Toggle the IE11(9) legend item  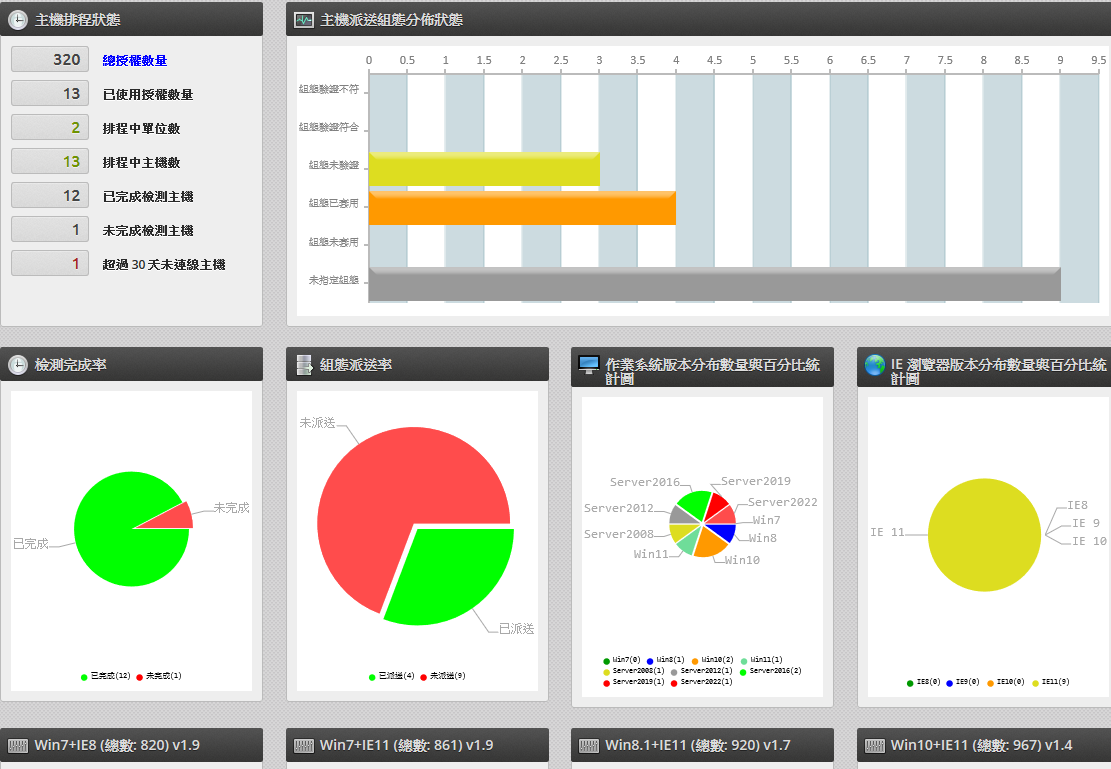pos(1050,682)
